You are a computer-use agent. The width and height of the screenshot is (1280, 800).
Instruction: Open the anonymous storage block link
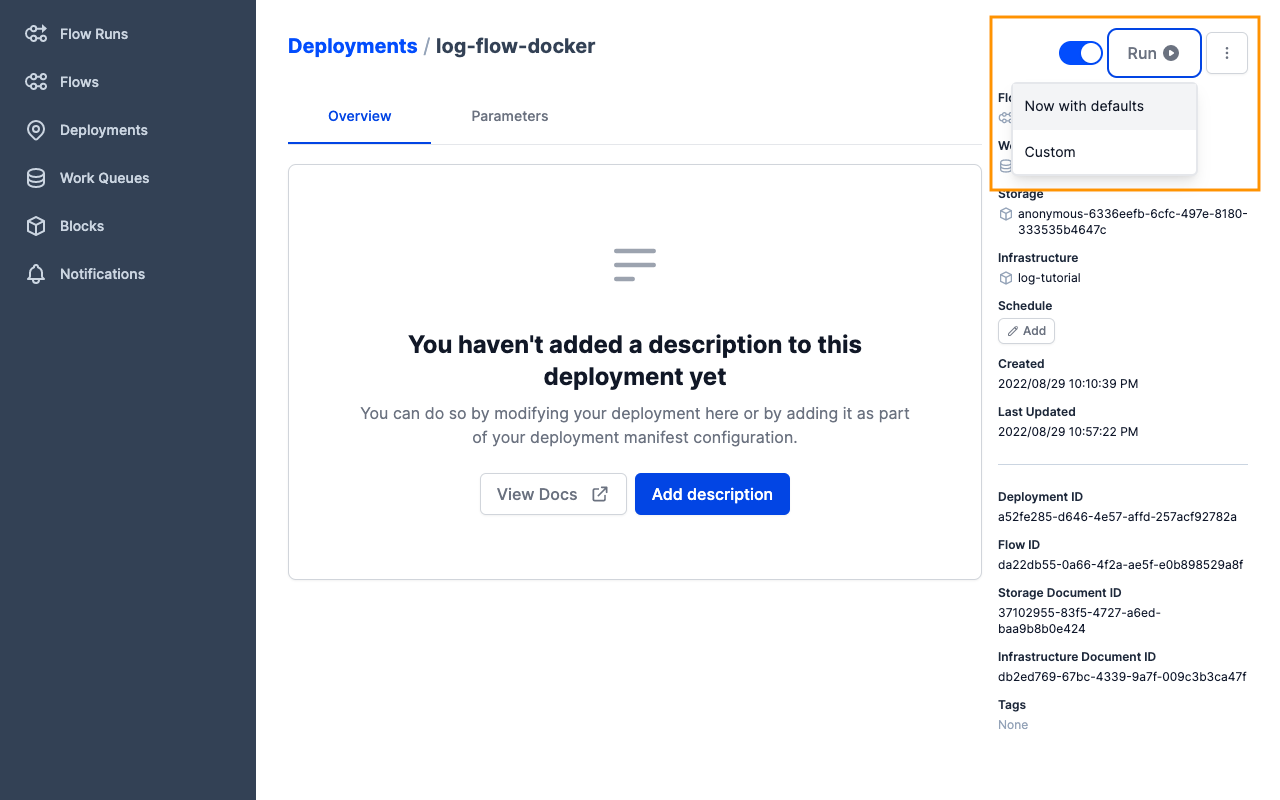[1133, 222]
